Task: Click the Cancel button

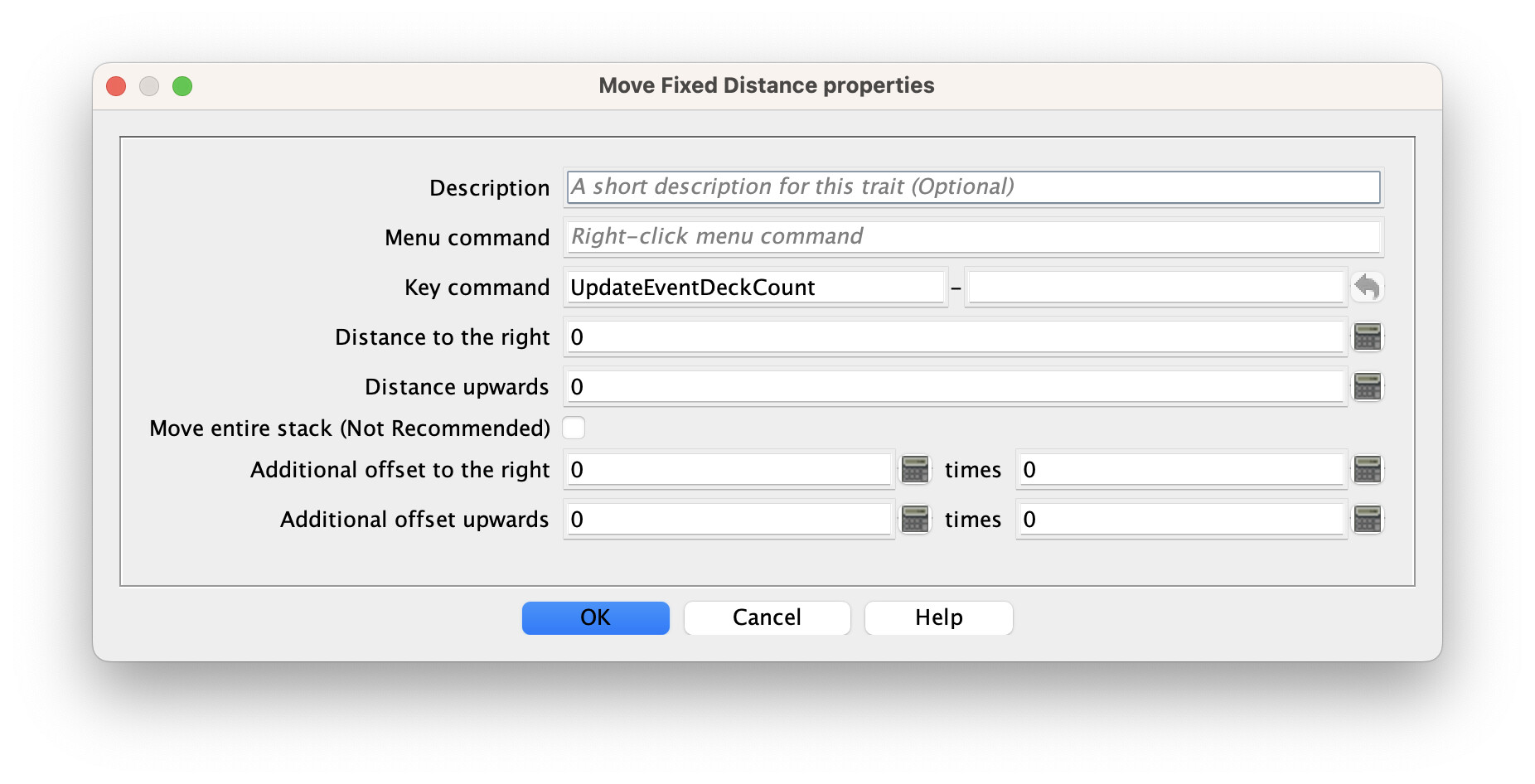Action: pyautogui.click(x=767, y=617)
